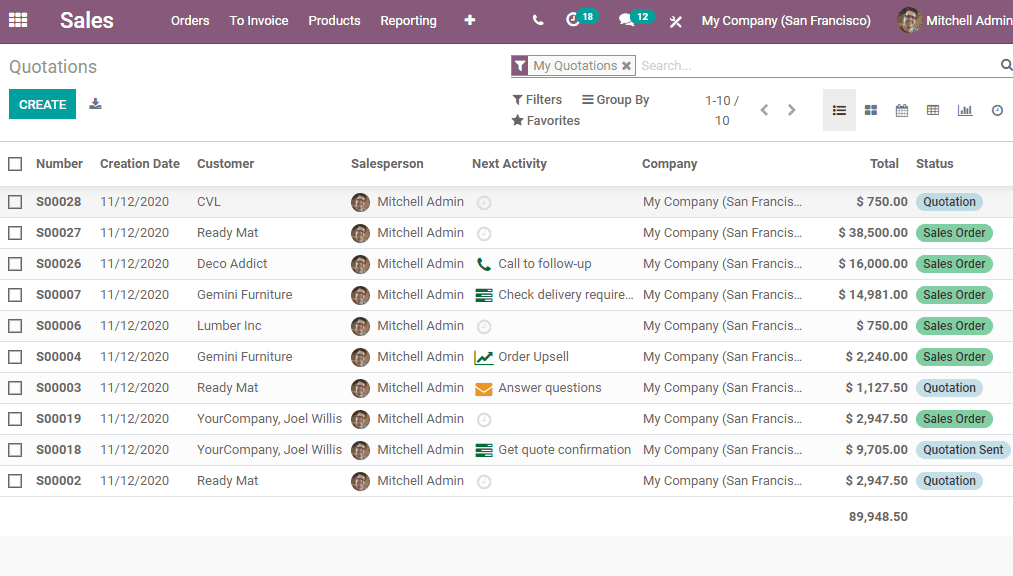Screen dimensions: 1013x576
Task: Export the quotation records via download icon
Action: coord(94,103)
